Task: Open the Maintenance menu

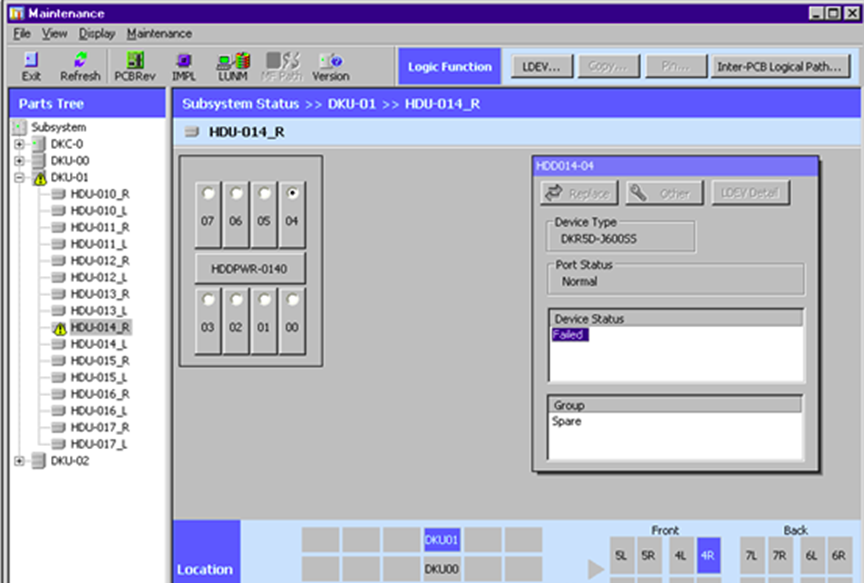Action: pyautogui.click(x=159, y=33)
